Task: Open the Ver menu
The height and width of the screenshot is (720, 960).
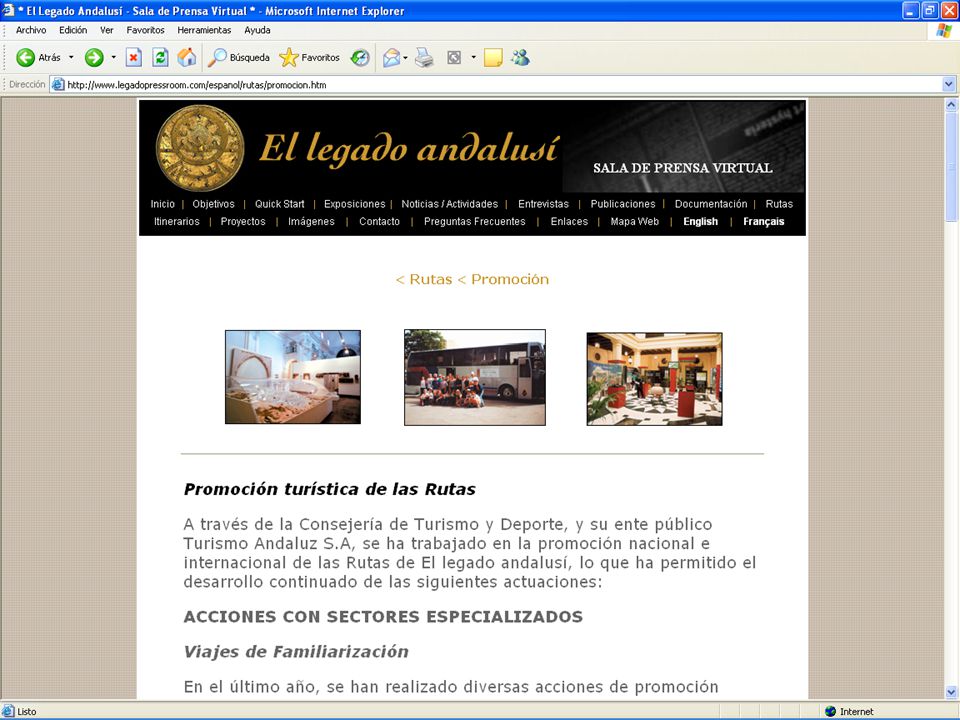Action: 107,30
